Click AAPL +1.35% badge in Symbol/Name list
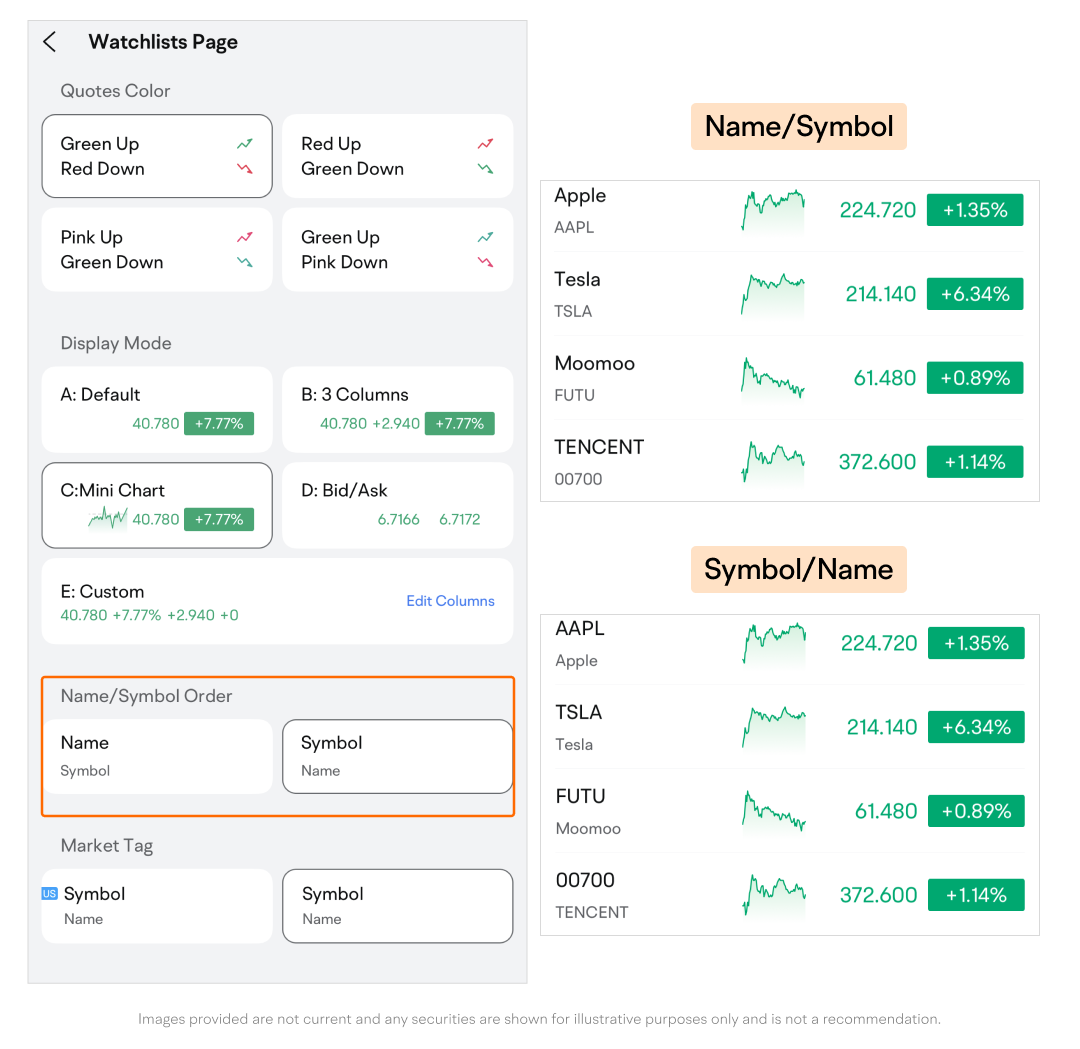The width and height of the screenshot is (1080, 1049). click(976, 643)
